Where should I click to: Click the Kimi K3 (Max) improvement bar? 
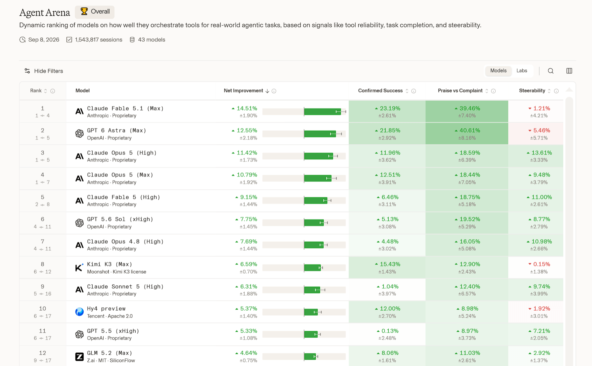[304, 267]
